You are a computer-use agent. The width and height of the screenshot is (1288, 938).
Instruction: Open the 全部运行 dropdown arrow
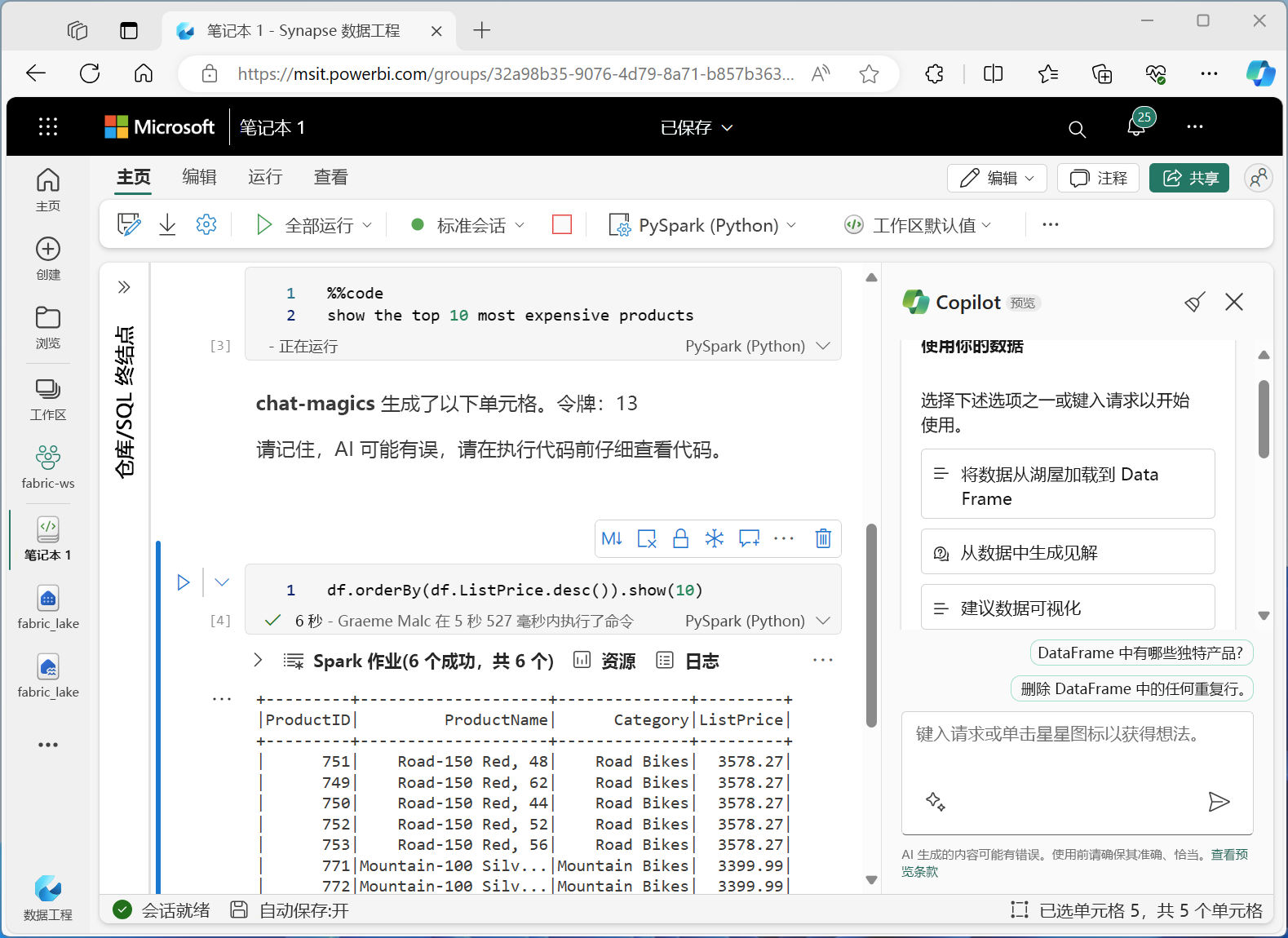click(x=367, y=225)
